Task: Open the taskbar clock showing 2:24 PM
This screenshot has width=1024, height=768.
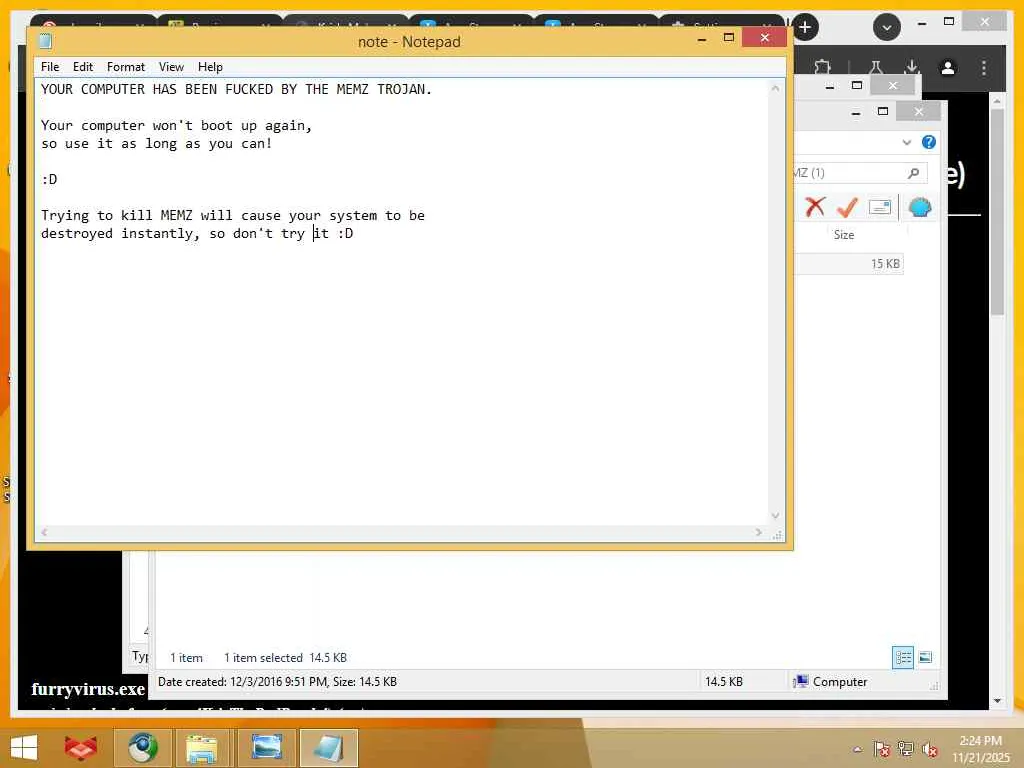Action: coord(980,749)
